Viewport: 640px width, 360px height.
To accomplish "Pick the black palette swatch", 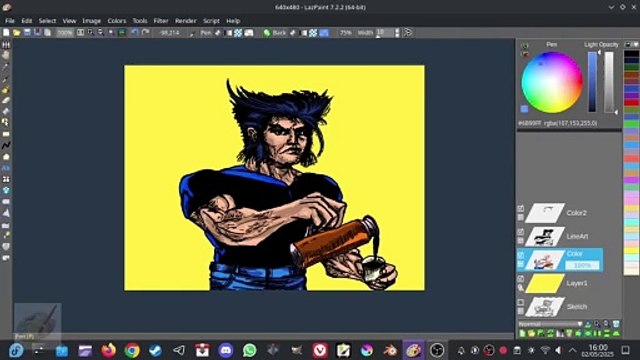I will (x=631, y=54).
